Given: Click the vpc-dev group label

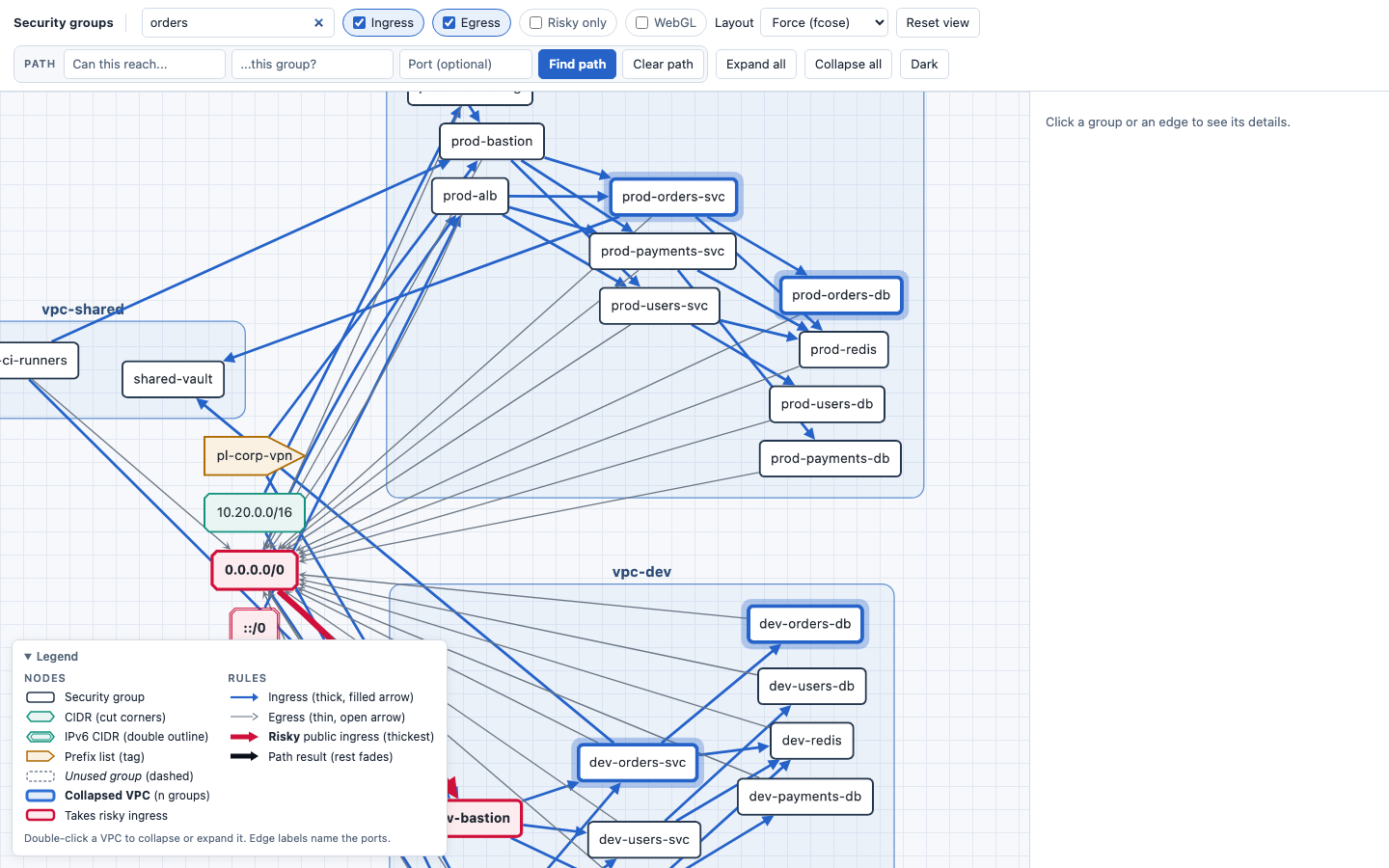Looking at the screenshot, I should [x=641, y=572].
